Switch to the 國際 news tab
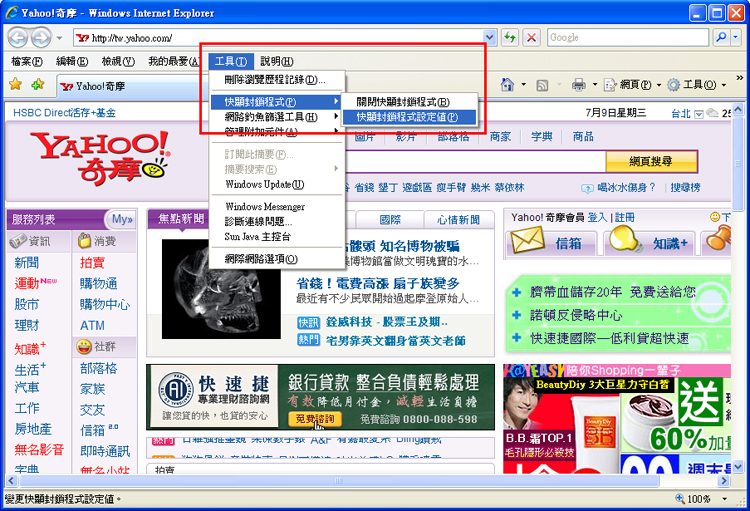The height and width of the screenshot is (511, 750). [390, 220]
